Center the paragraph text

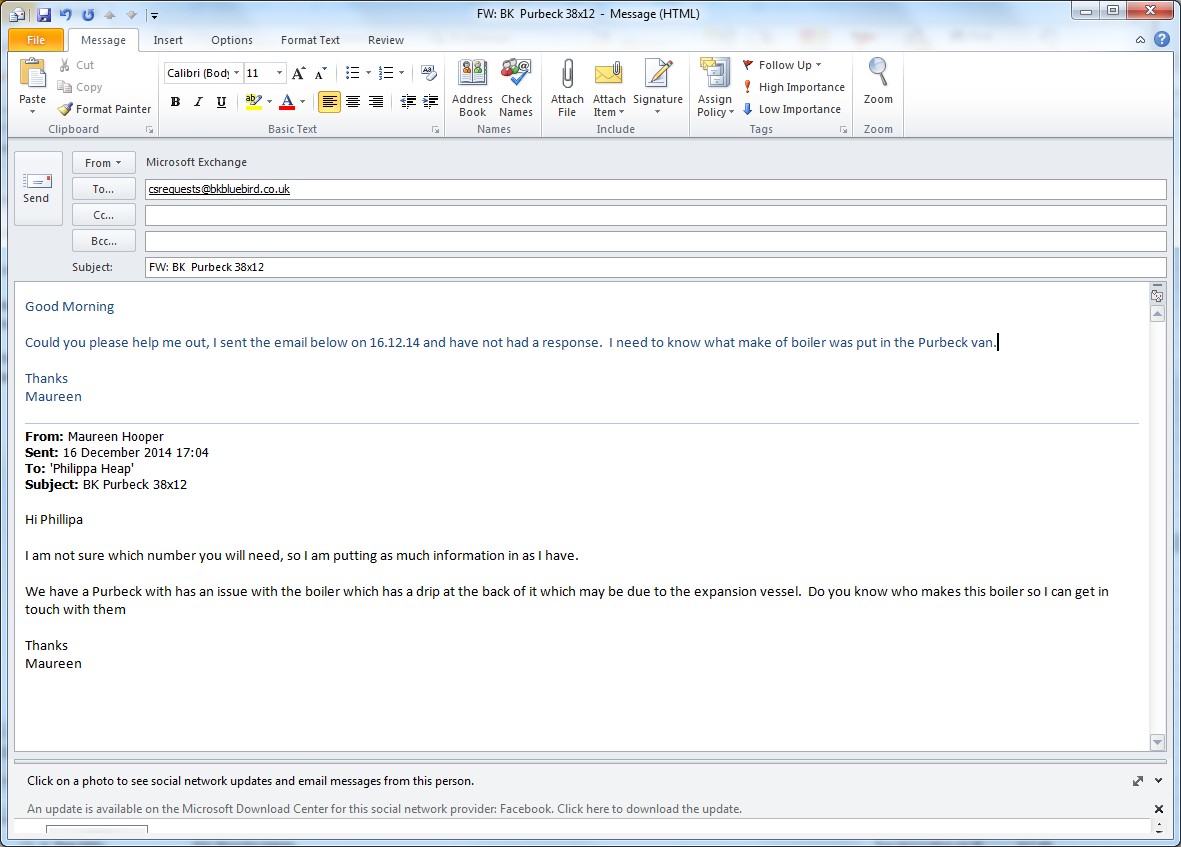pos(352,102)
